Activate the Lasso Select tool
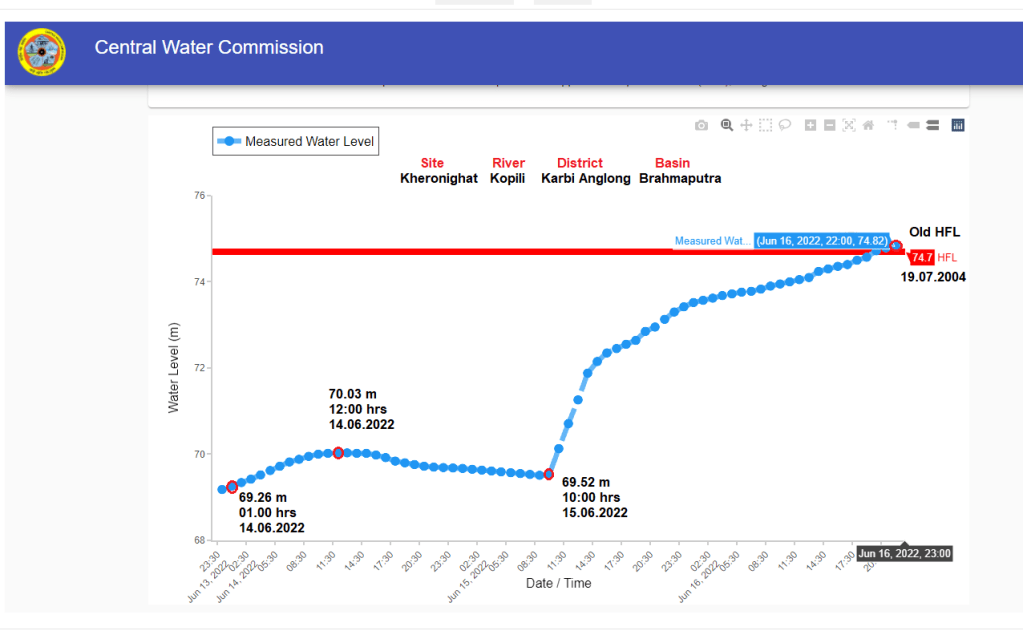Screen dimensions: 1023x643 785,125
